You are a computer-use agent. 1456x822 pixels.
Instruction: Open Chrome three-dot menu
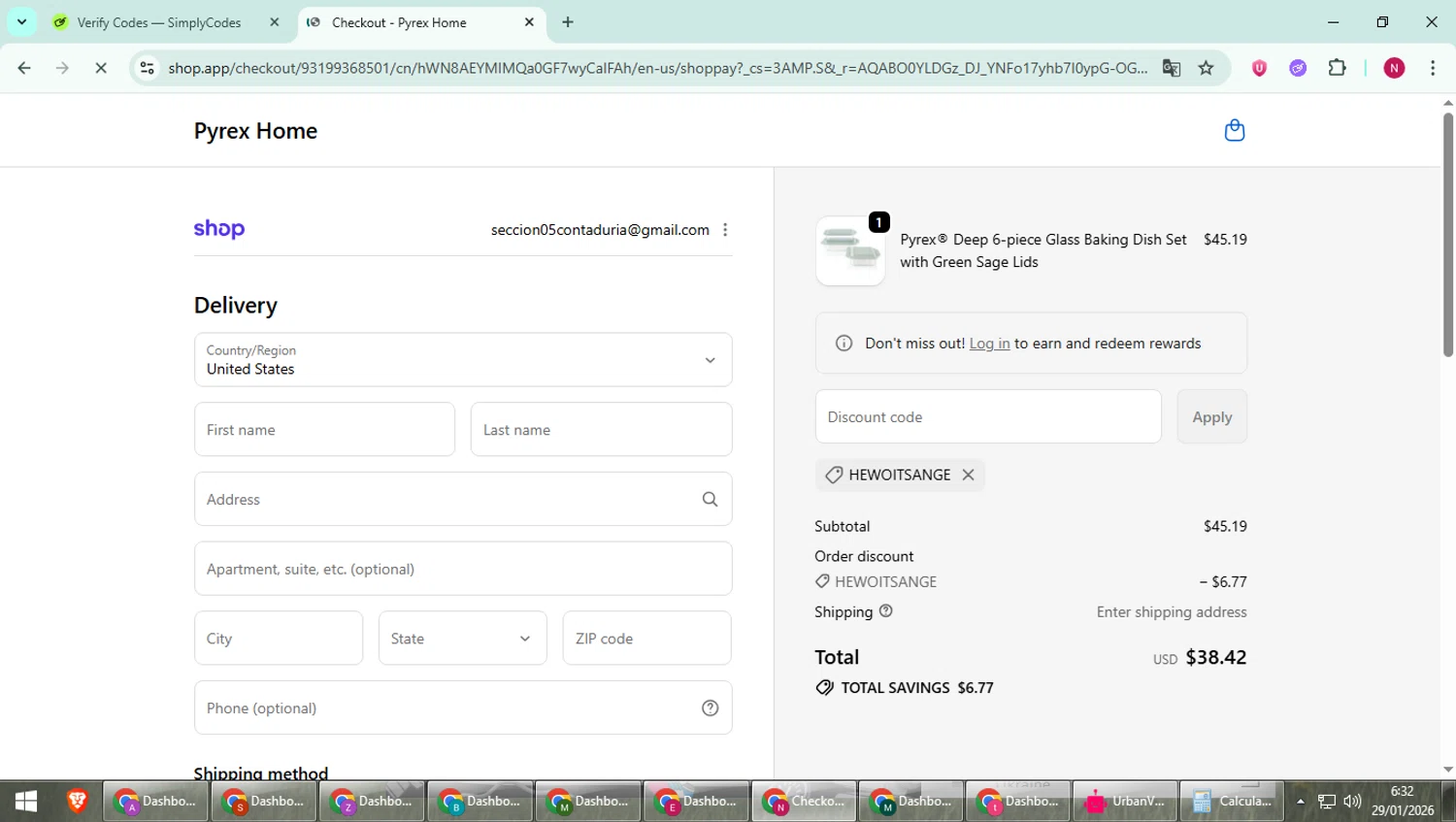pos(1433,68)
